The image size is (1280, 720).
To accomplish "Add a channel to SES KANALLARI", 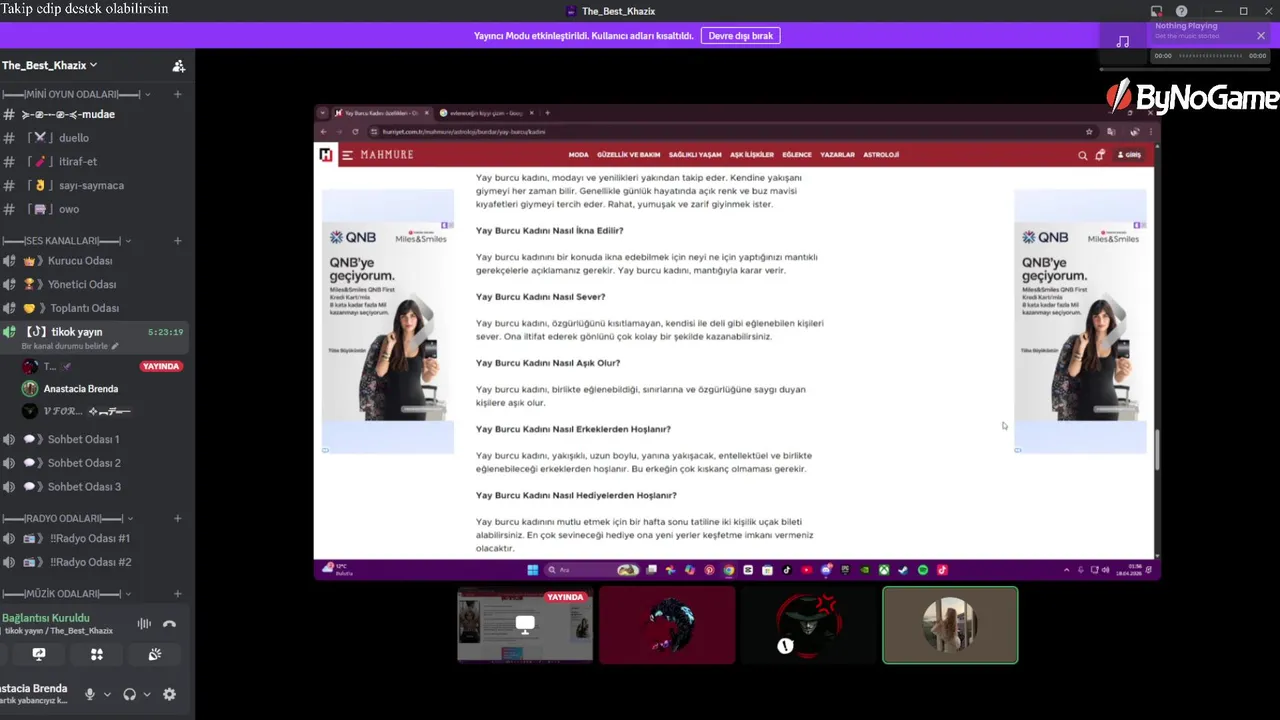I will click(x=177, y=241).
